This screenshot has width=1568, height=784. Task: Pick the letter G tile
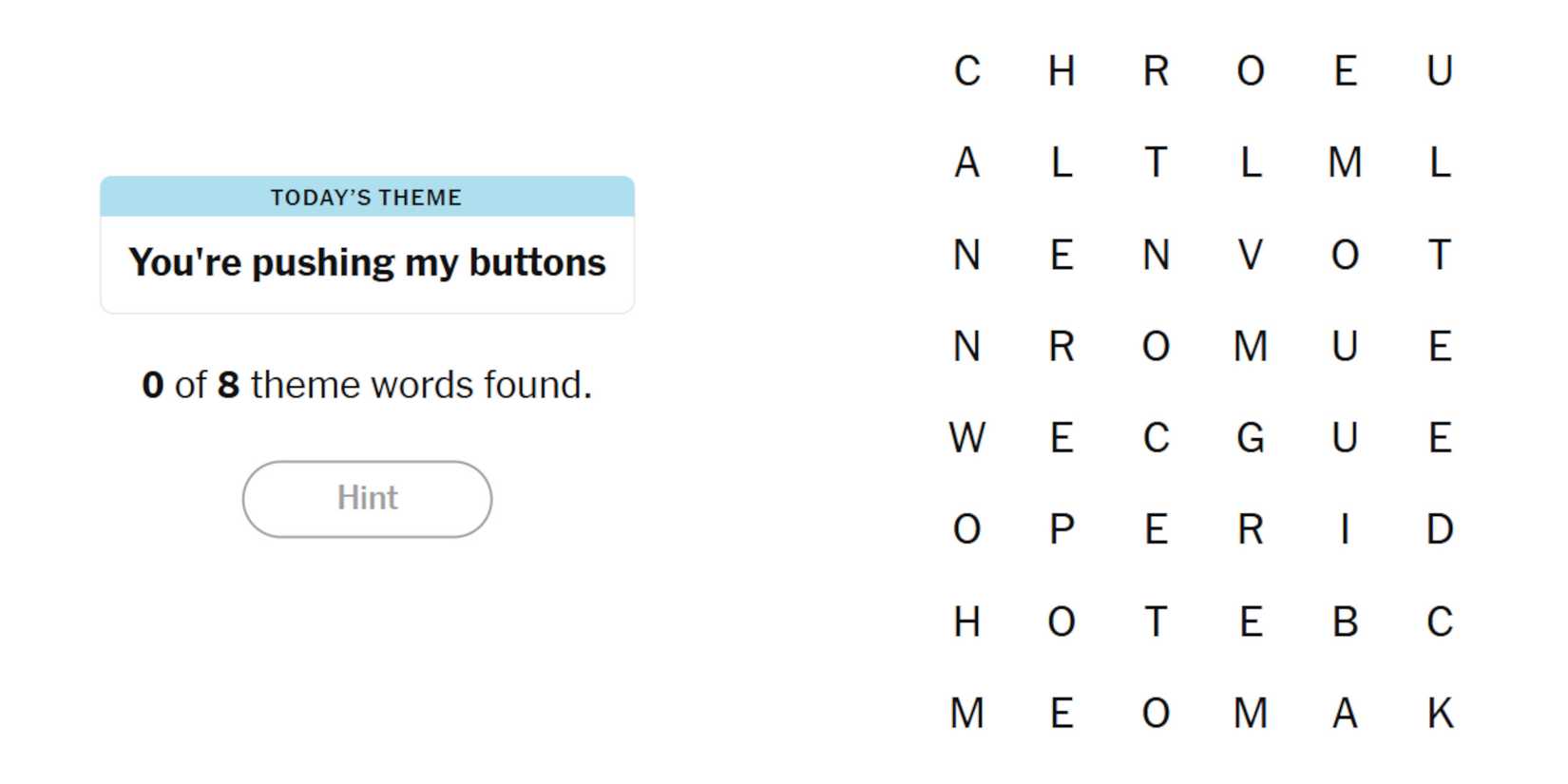tap(1250, 438)
